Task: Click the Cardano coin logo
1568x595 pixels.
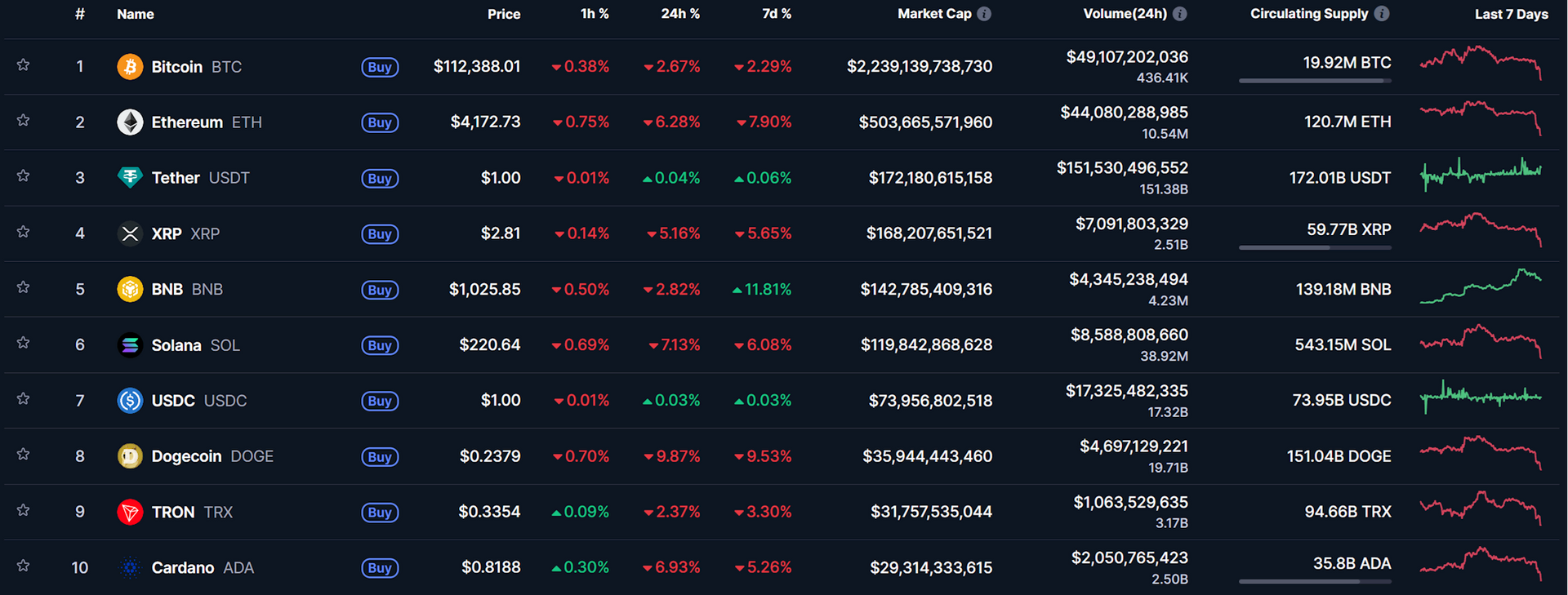Action: 130,567
